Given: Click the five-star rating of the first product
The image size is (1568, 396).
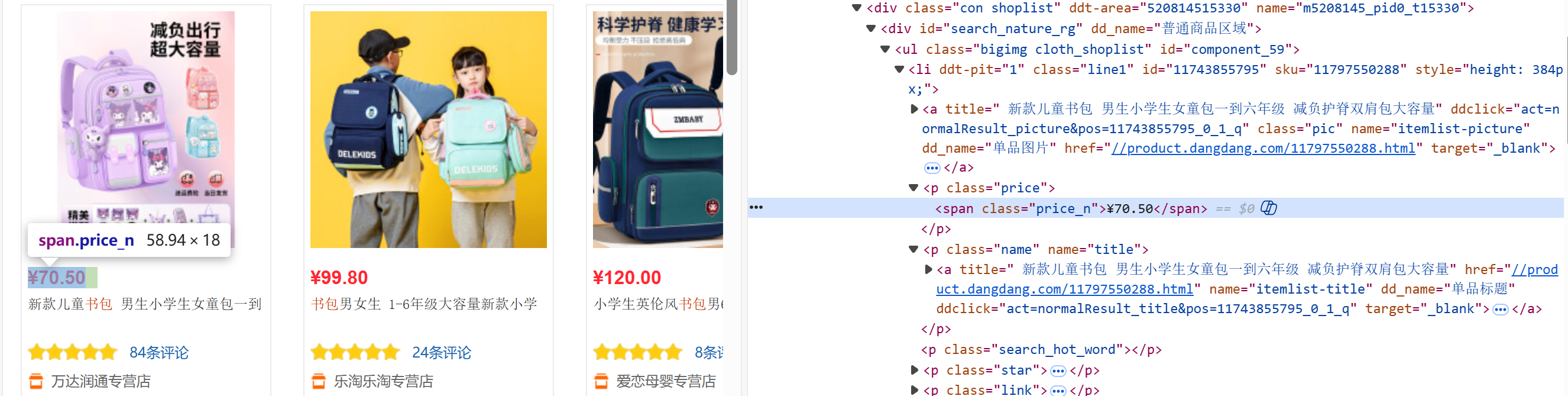Looking at the screenshot, I should click(73, 352).
